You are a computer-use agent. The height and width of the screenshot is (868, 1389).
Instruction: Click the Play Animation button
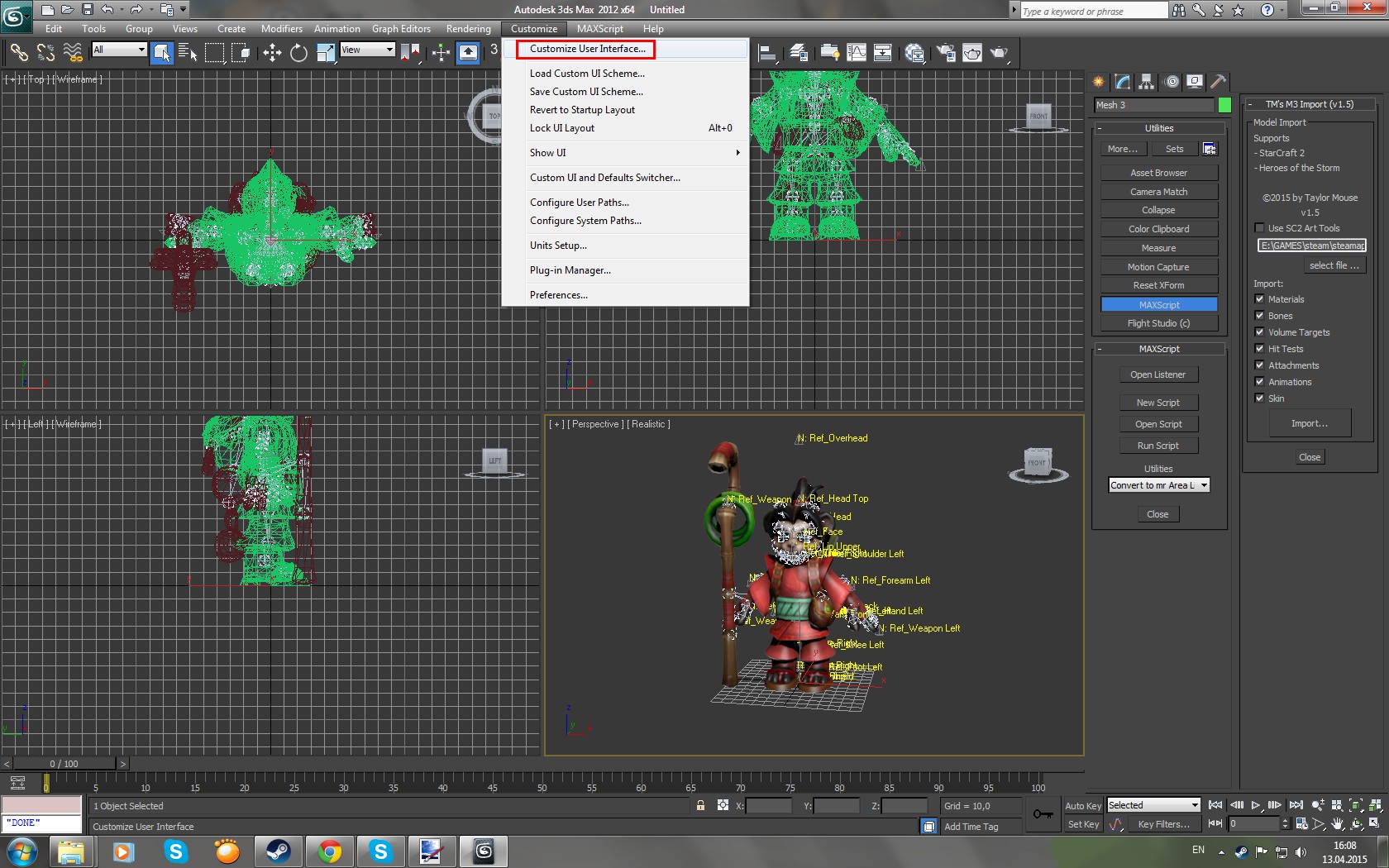coord(1256,805)
